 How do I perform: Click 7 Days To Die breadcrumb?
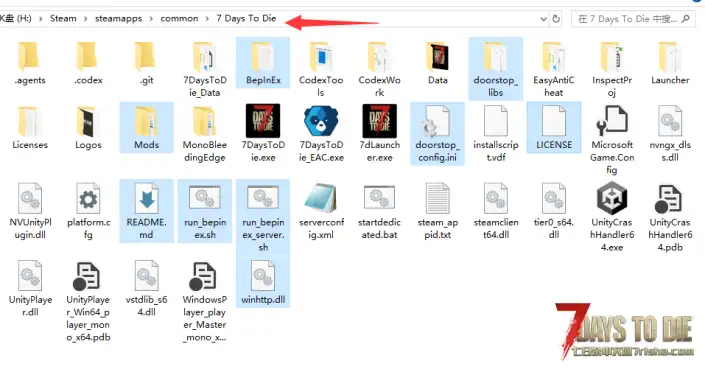click(246, 18)
